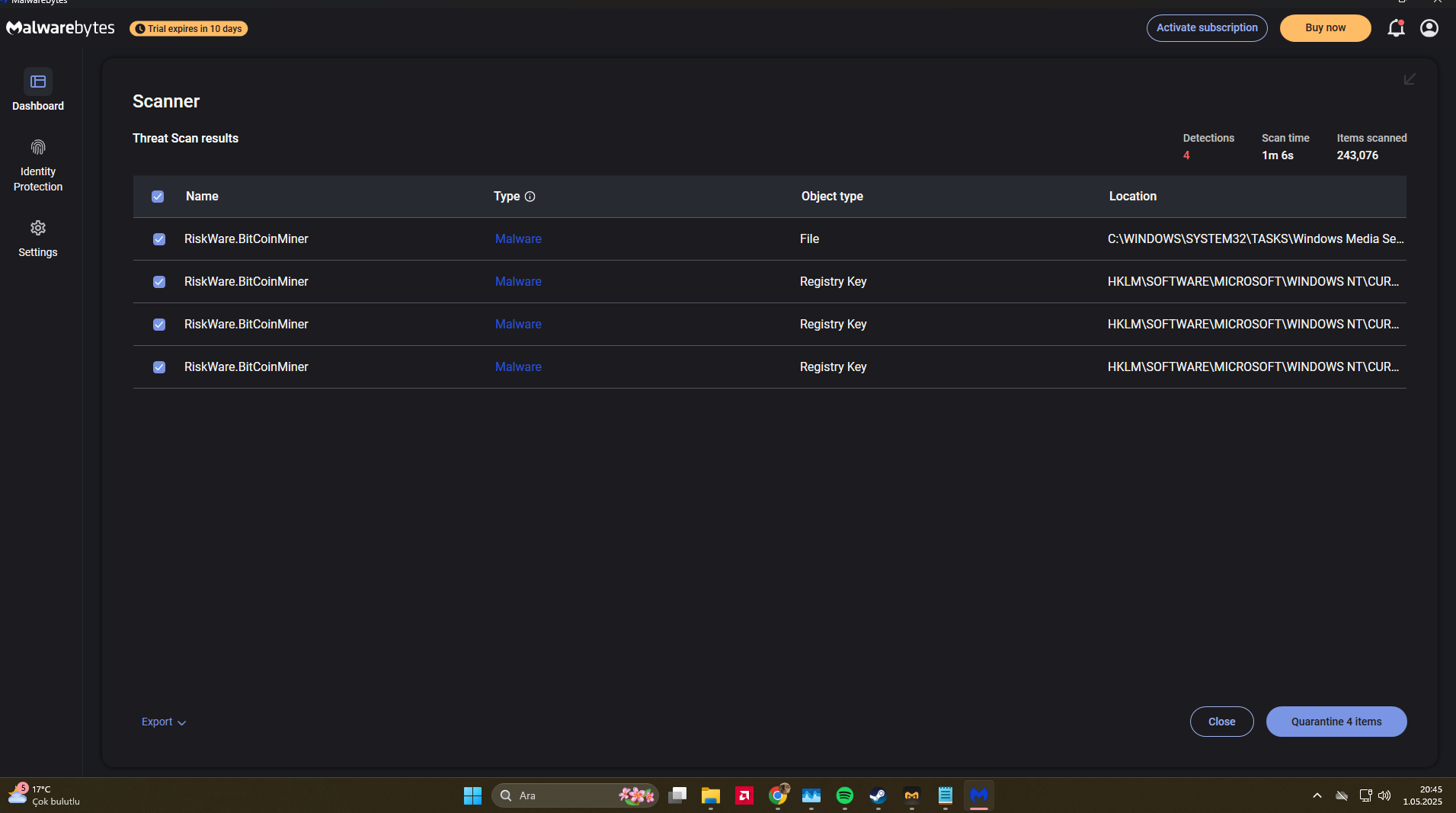Screen dimensions: 1456x813
Task: Click the Scan time 1m 6s value
Action: [x=1277, y=155]
